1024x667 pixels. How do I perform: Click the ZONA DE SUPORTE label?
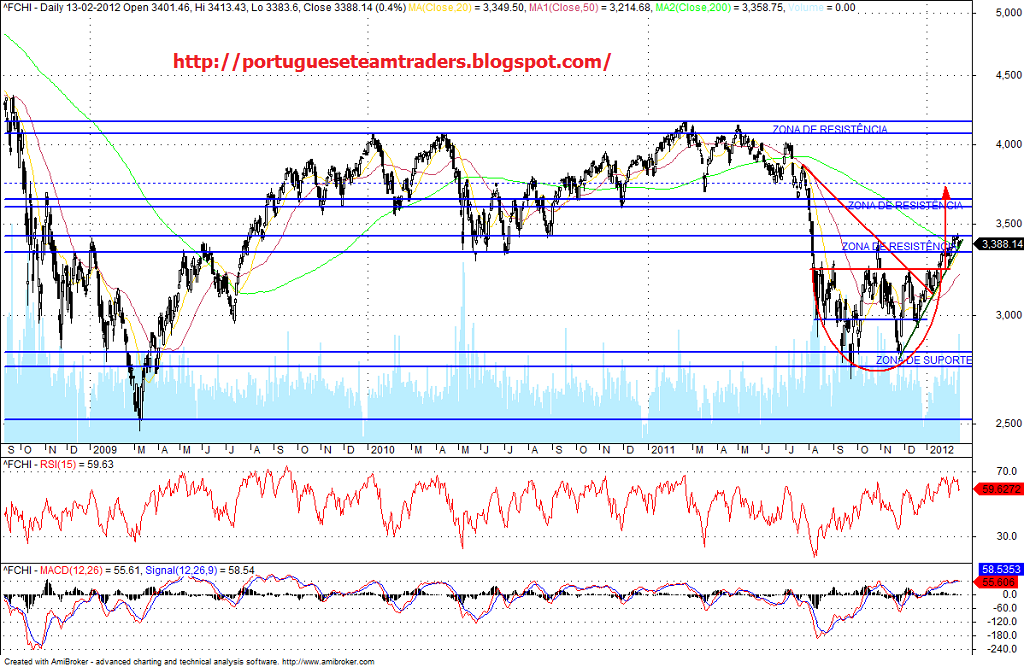click(x=923, y=360)
